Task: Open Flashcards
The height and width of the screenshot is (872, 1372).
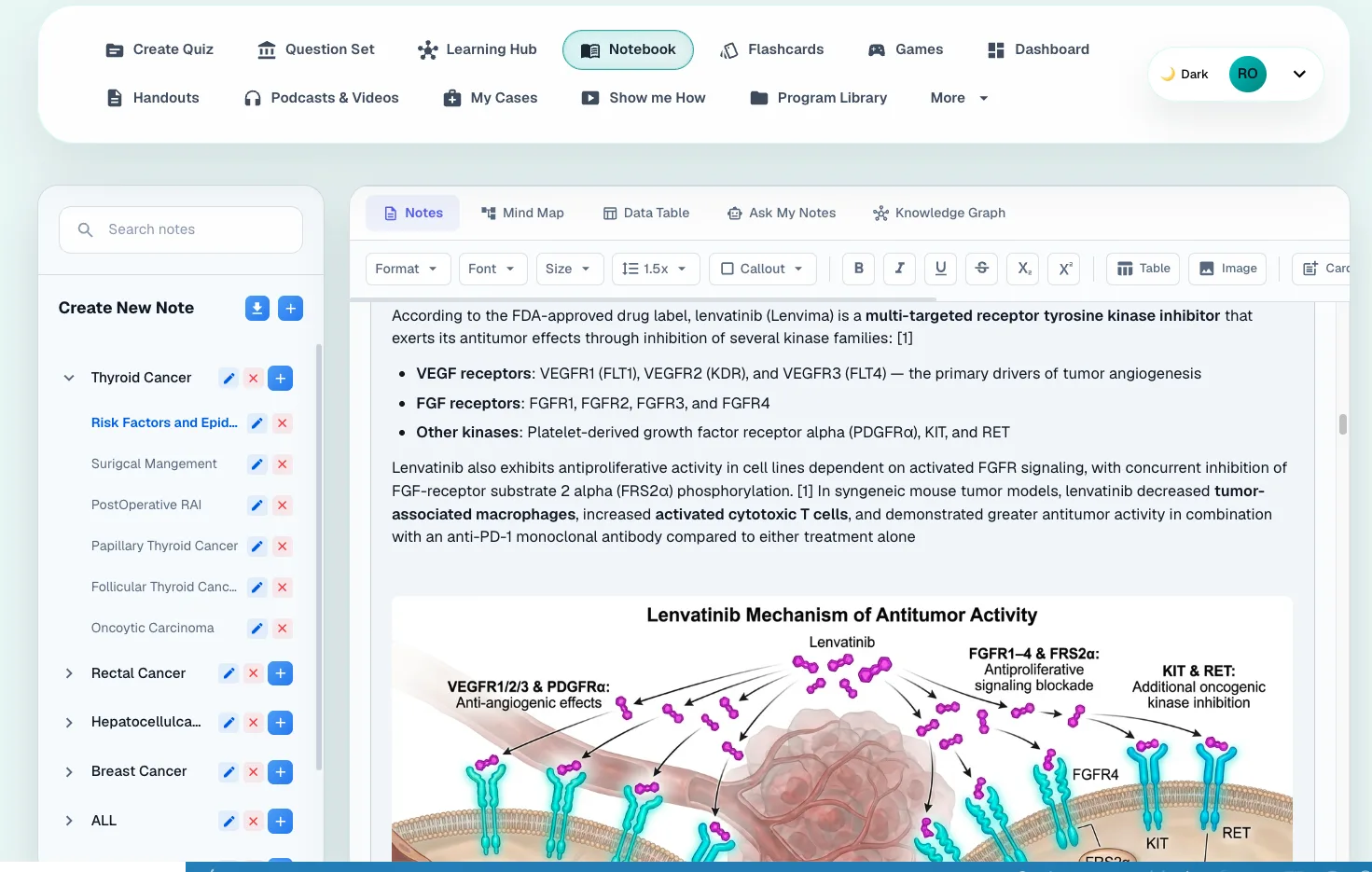Action: (772, 49)
